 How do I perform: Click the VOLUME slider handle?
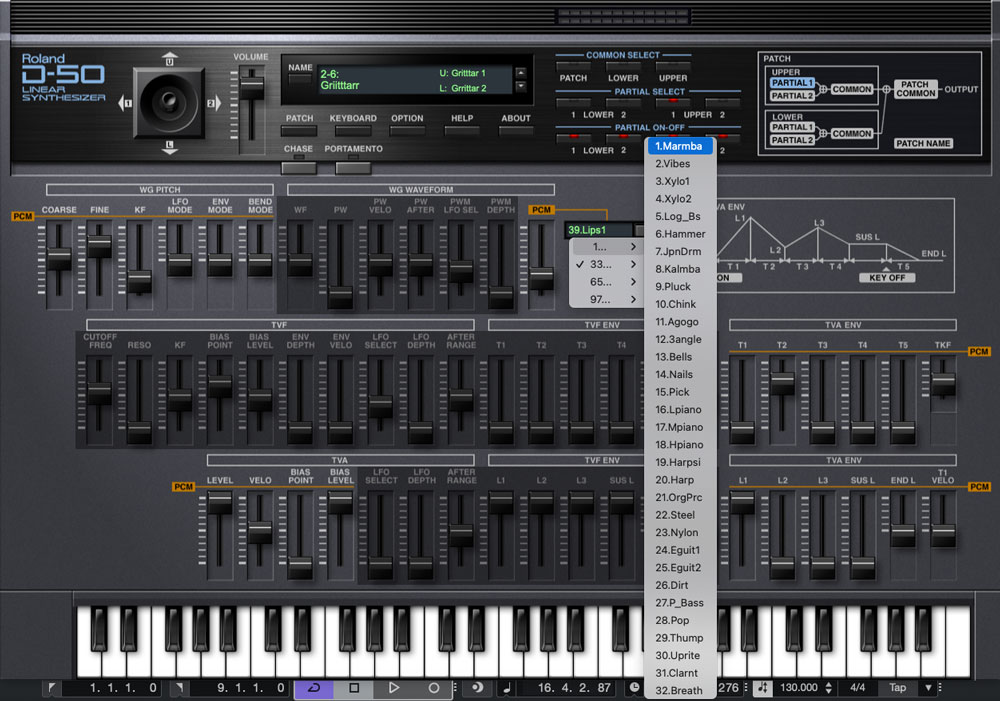point(251,87)
